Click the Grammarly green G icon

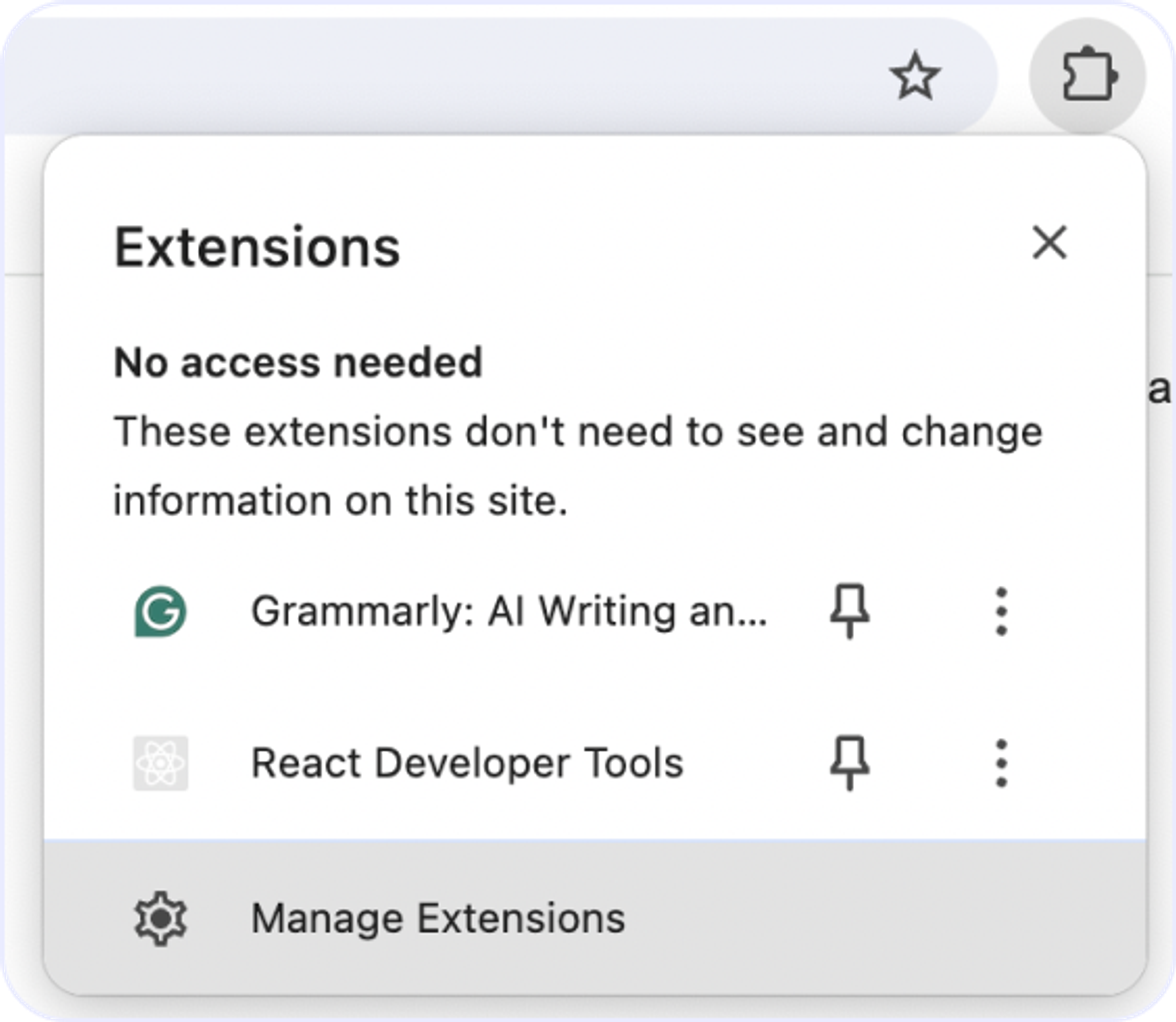(160, 612)
